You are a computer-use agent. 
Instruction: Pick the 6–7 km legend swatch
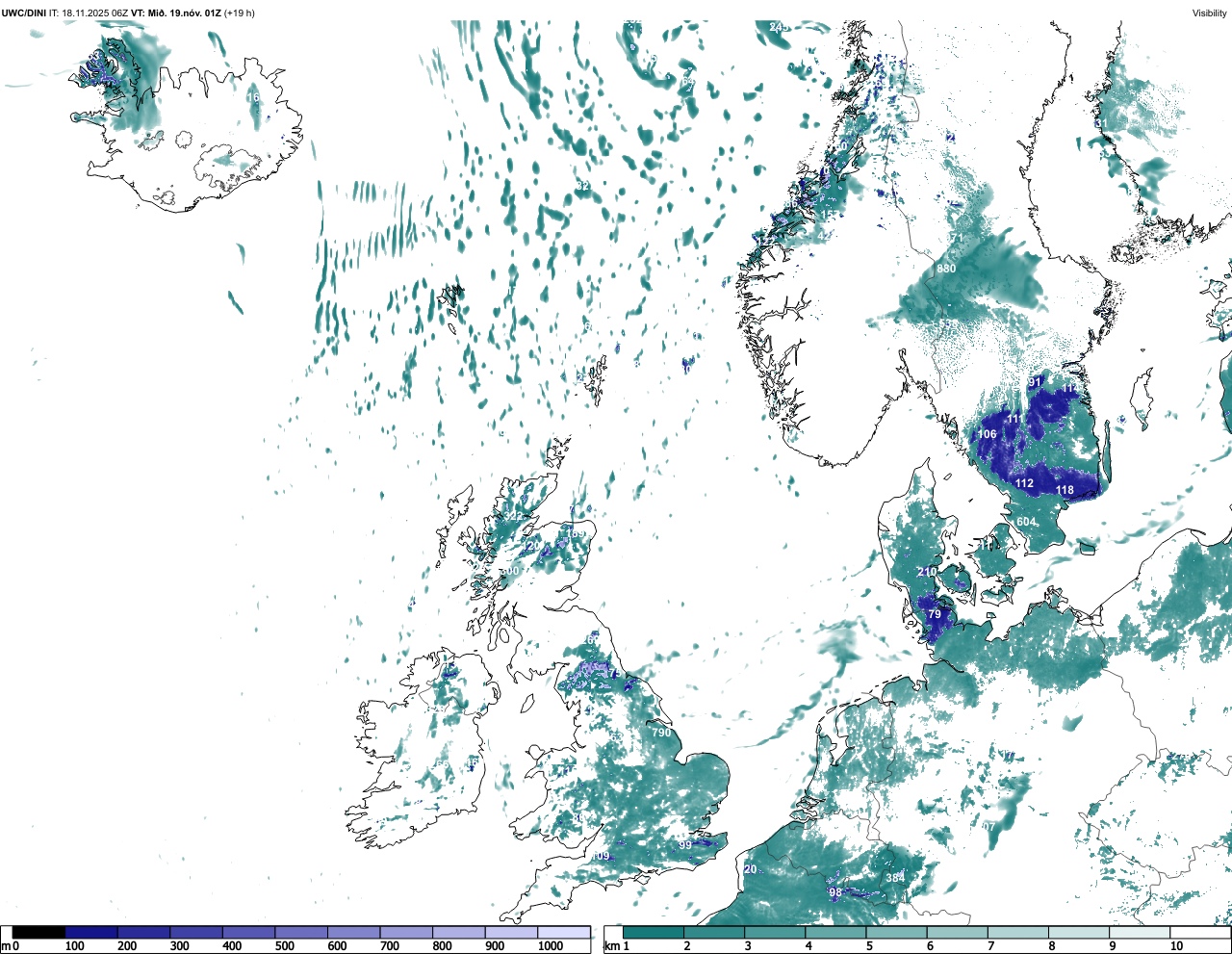point(958,933)
